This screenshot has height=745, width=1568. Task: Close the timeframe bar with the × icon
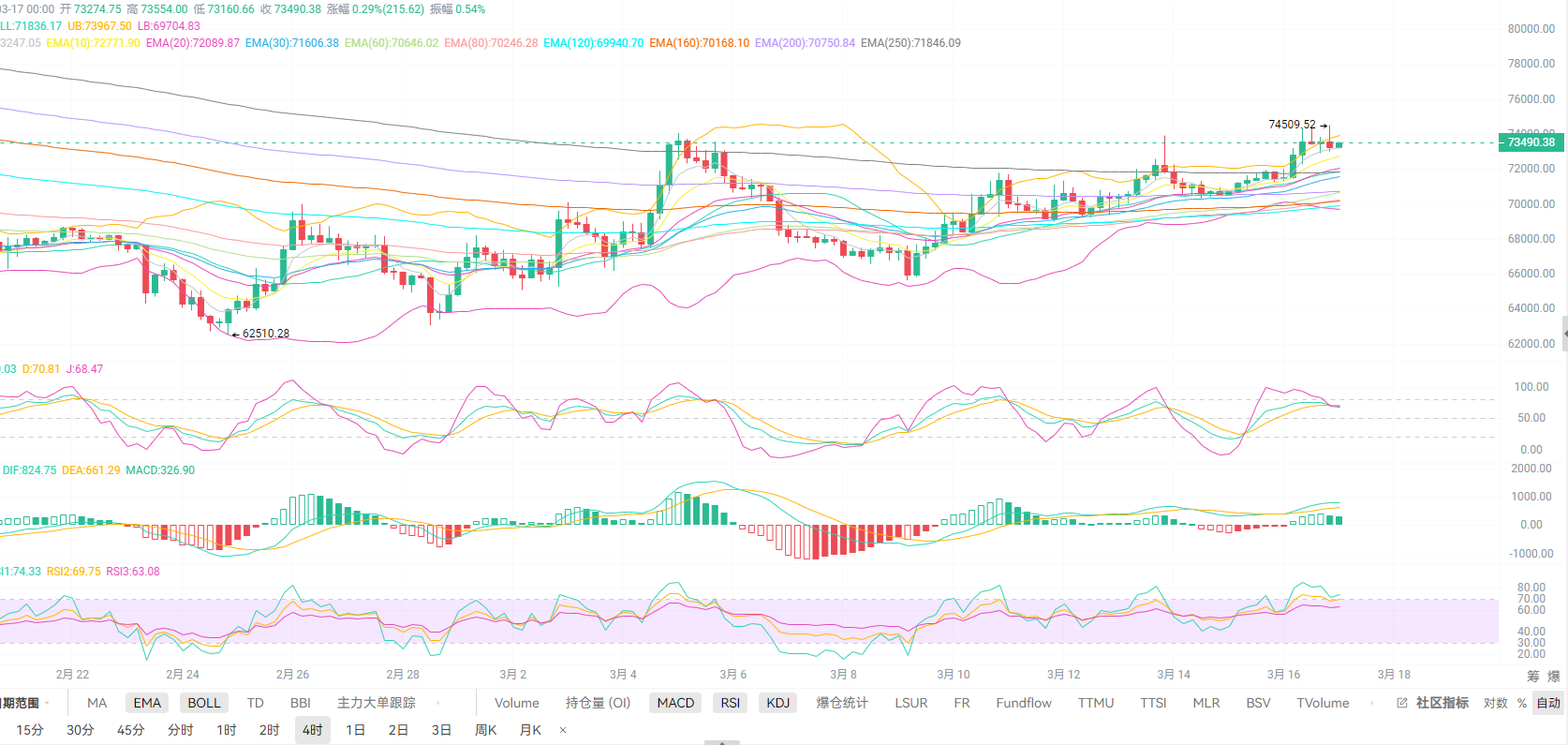click(563, 730)
